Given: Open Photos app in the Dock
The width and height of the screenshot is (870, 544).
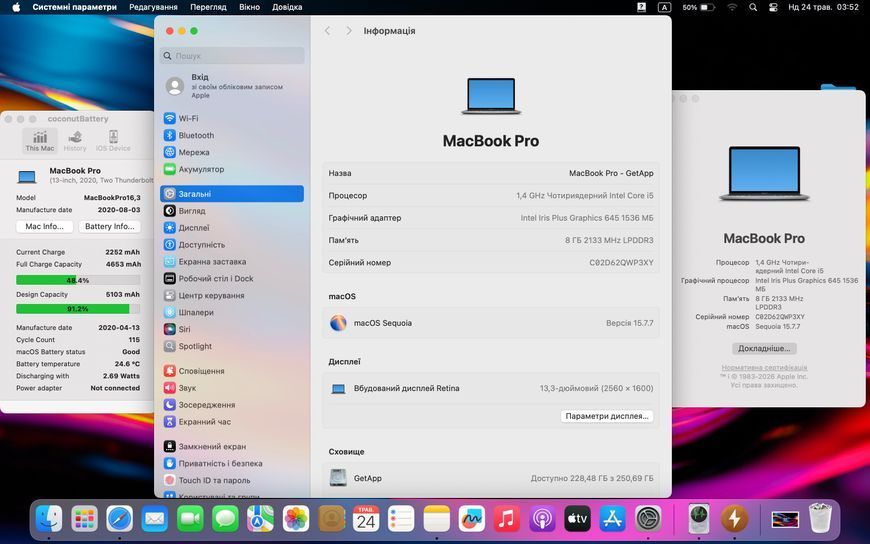Looking at the screenshot, I should (296, 519).
